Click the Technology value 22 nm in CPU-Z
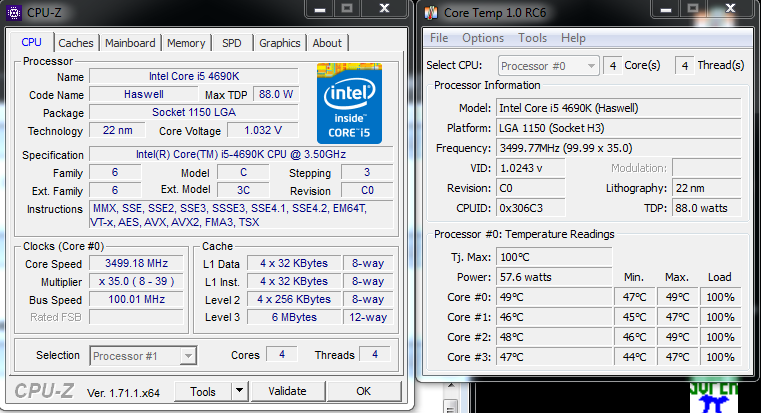Viewport: 761px width, 413px height. [117, 130]
